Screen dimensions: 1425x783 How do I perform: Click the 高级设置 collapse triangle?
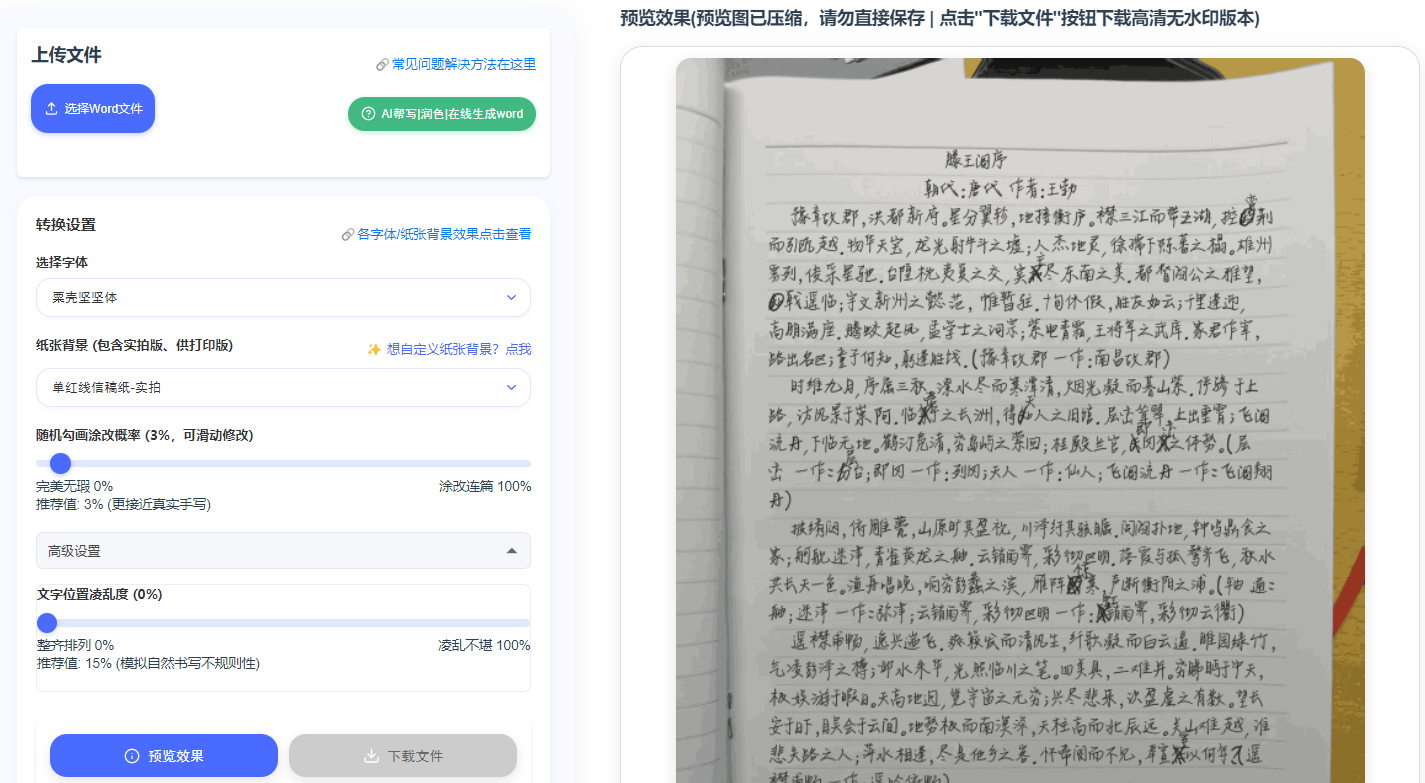tap(512, 551)
